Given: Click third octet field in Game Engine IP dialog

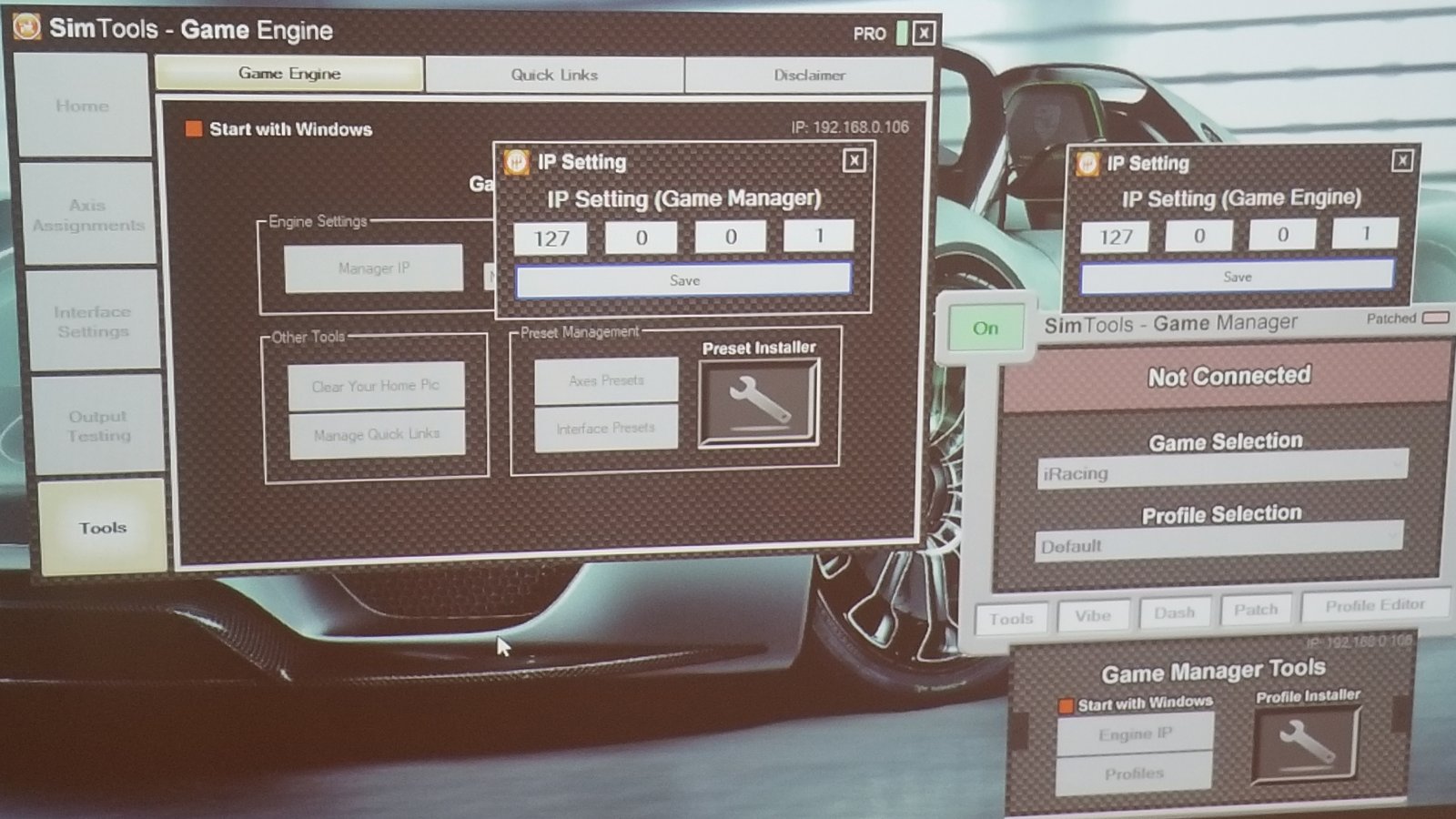Looking at the screenshot, I should click(1282, 235).
